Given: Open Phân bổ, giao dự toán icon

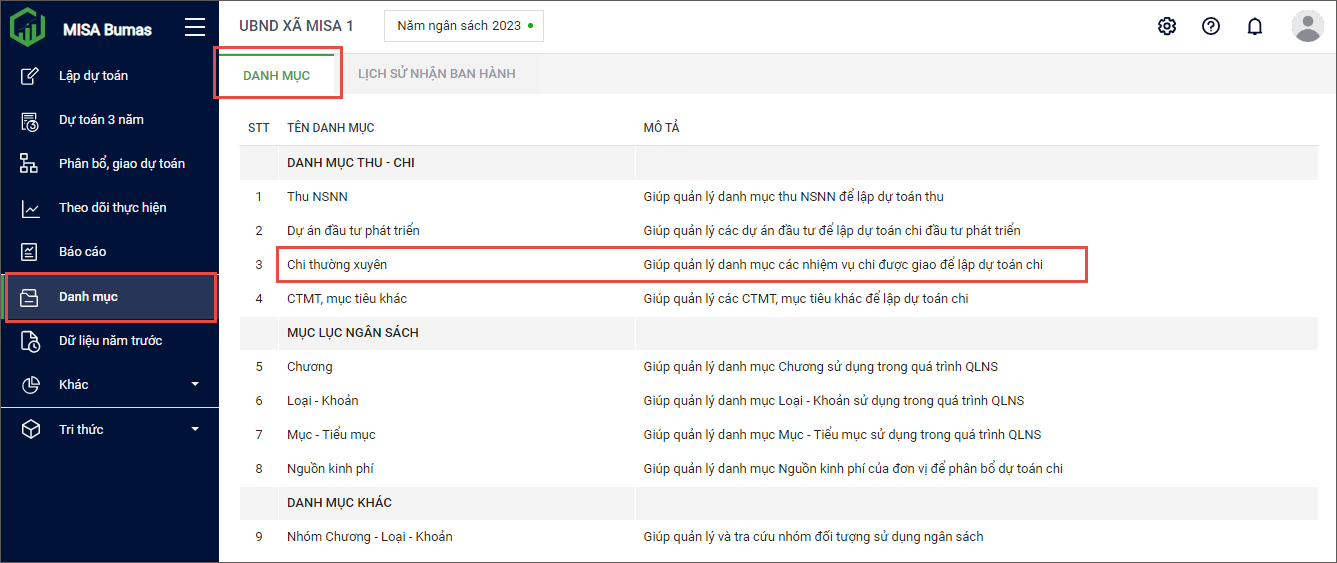Looking at the screenshot, I should 30,164.
